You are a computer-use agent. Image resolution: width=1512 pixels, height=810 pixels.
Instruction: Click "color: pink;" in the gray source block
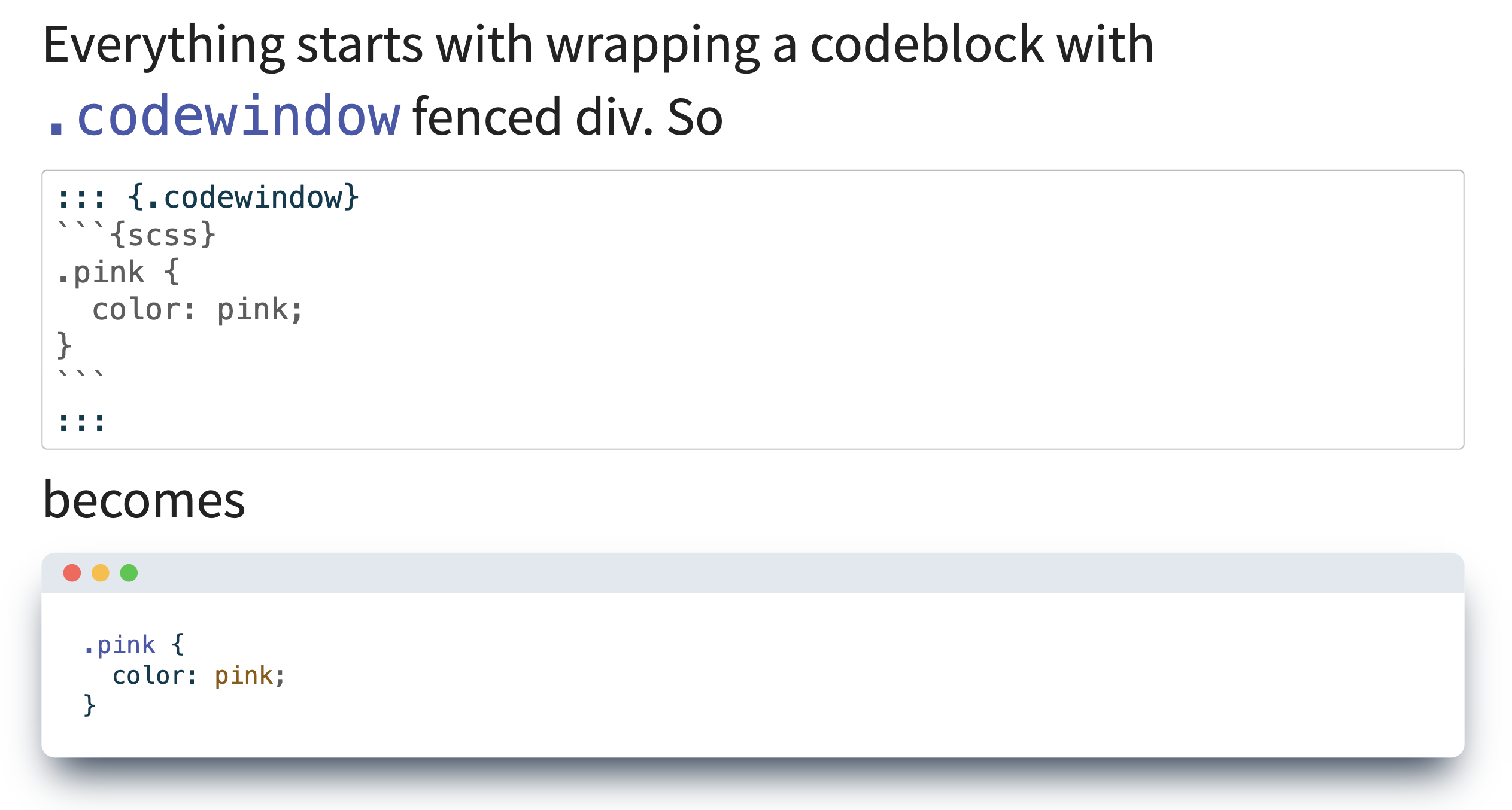198,310
